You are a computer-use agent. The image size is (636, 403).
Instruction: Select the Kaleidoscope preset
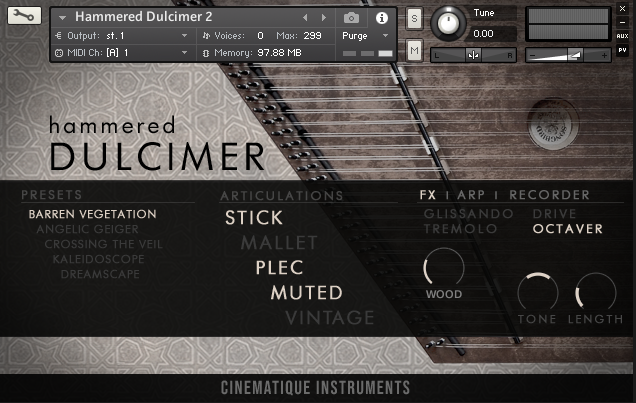[99, 259]
